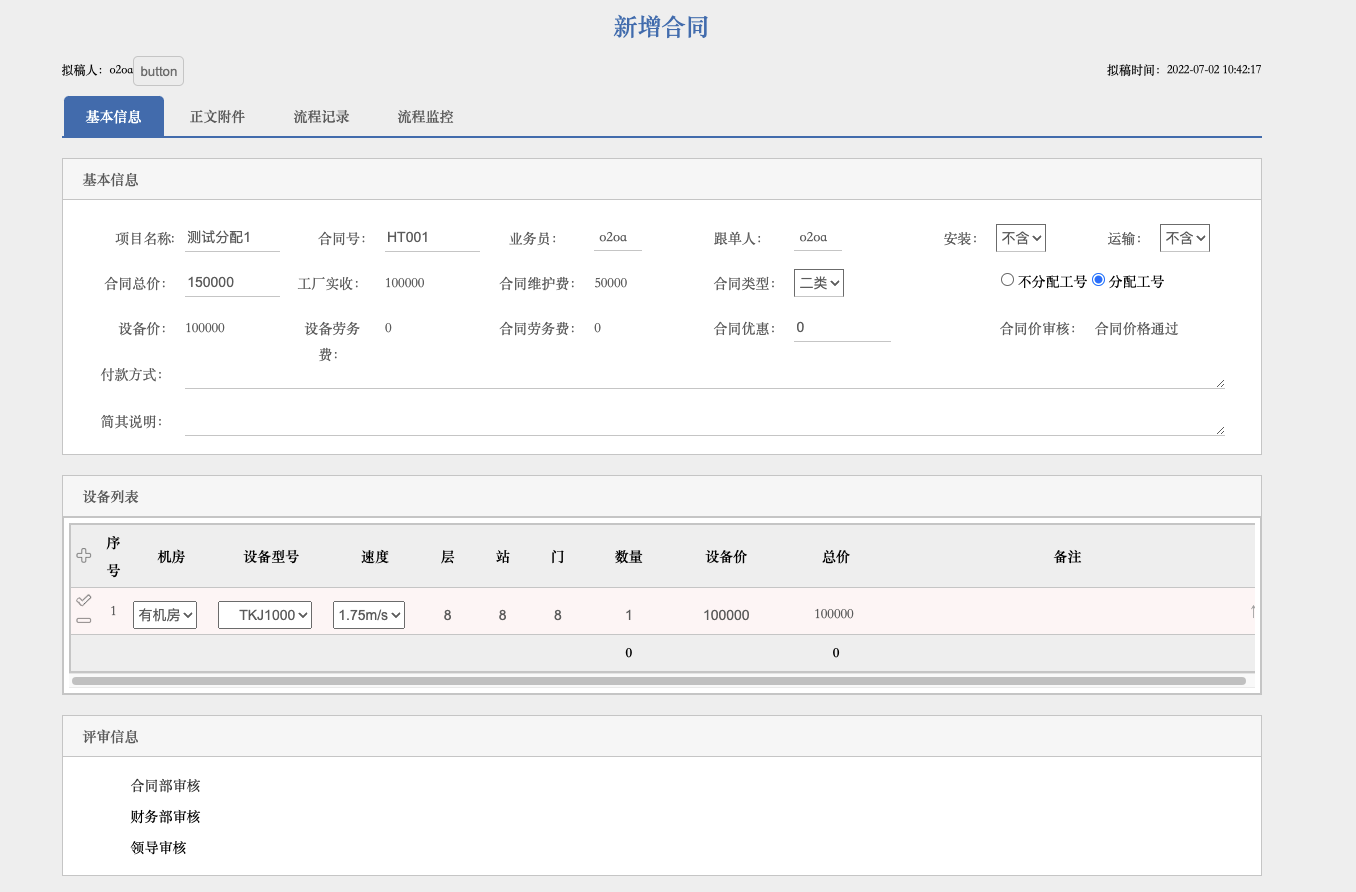Screen dimensions: 1356x892
Task: Open the 安装 dropdown
Action: tap(1020, 238)
